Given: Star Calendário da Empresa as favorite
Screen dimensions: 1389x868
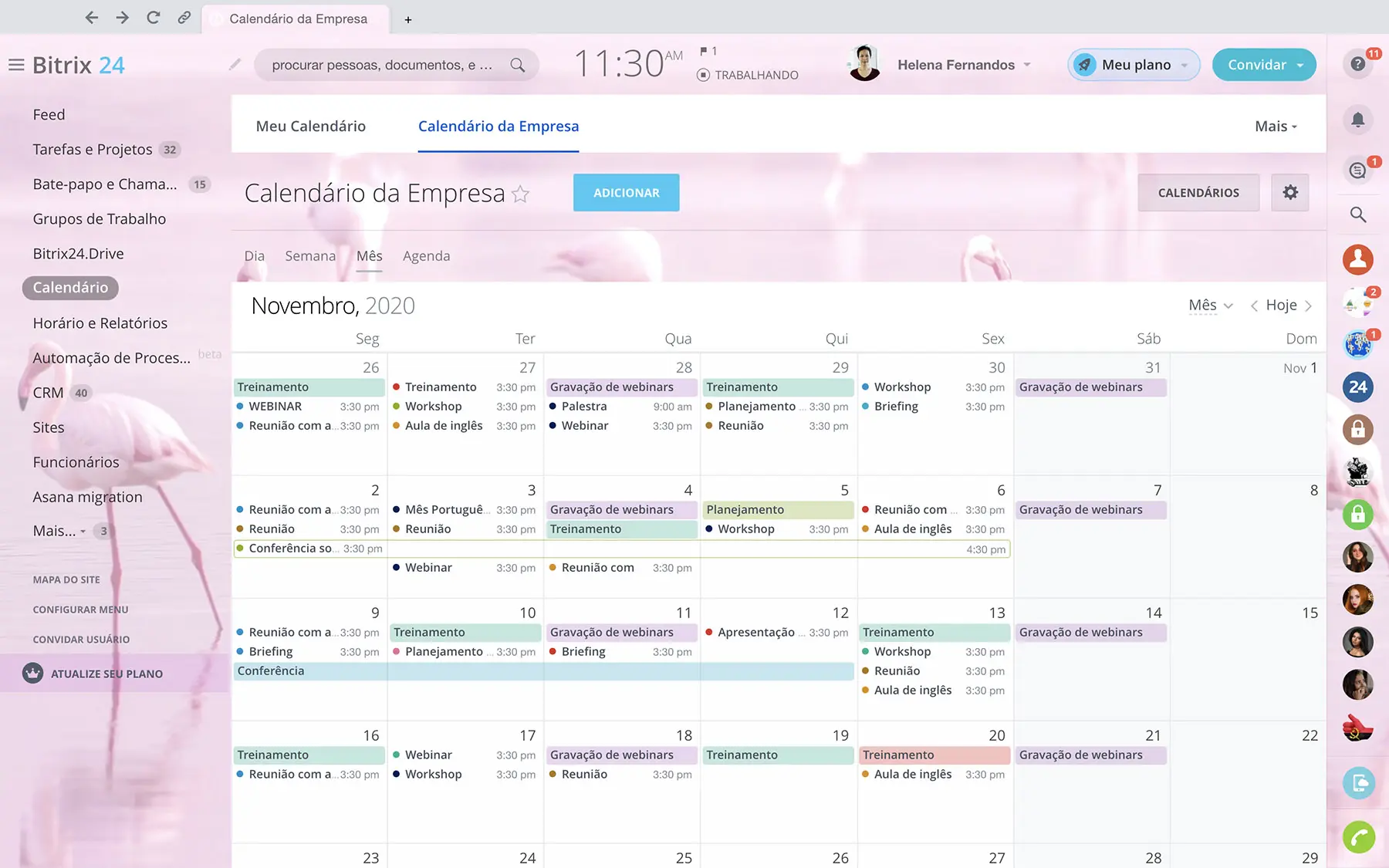Looking at the screenshot, I should [521, 194].
